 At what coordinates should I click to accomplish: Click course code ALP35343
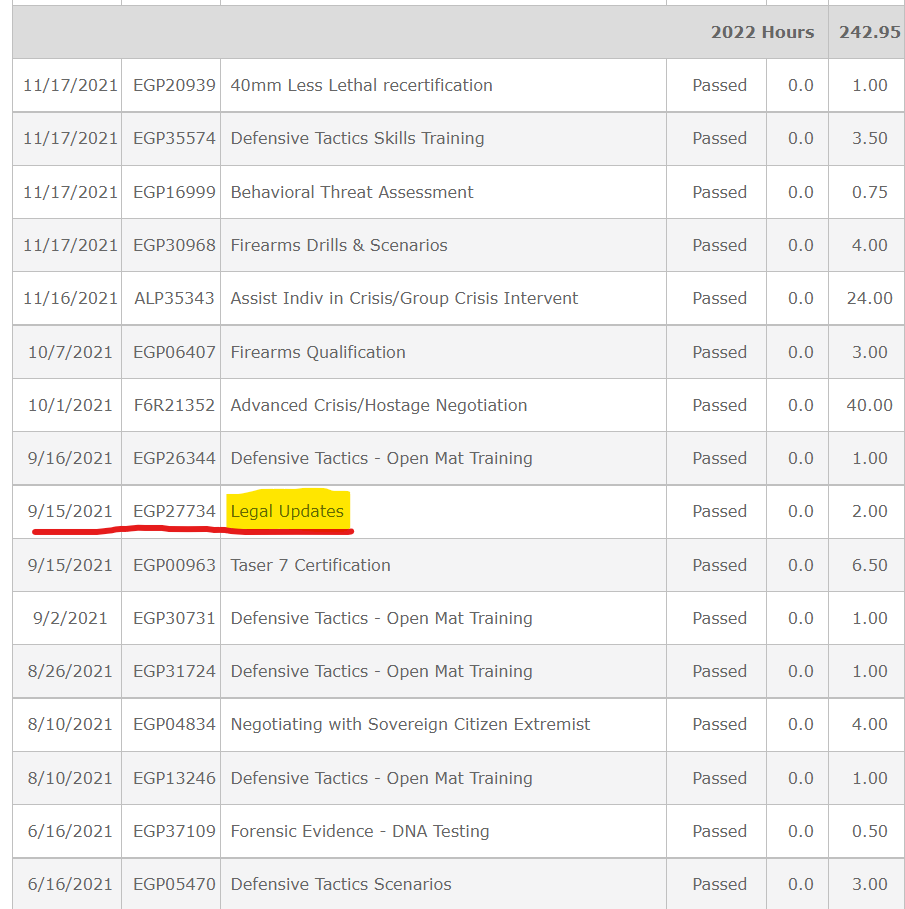pyautogui.click(x=171, y=298)
